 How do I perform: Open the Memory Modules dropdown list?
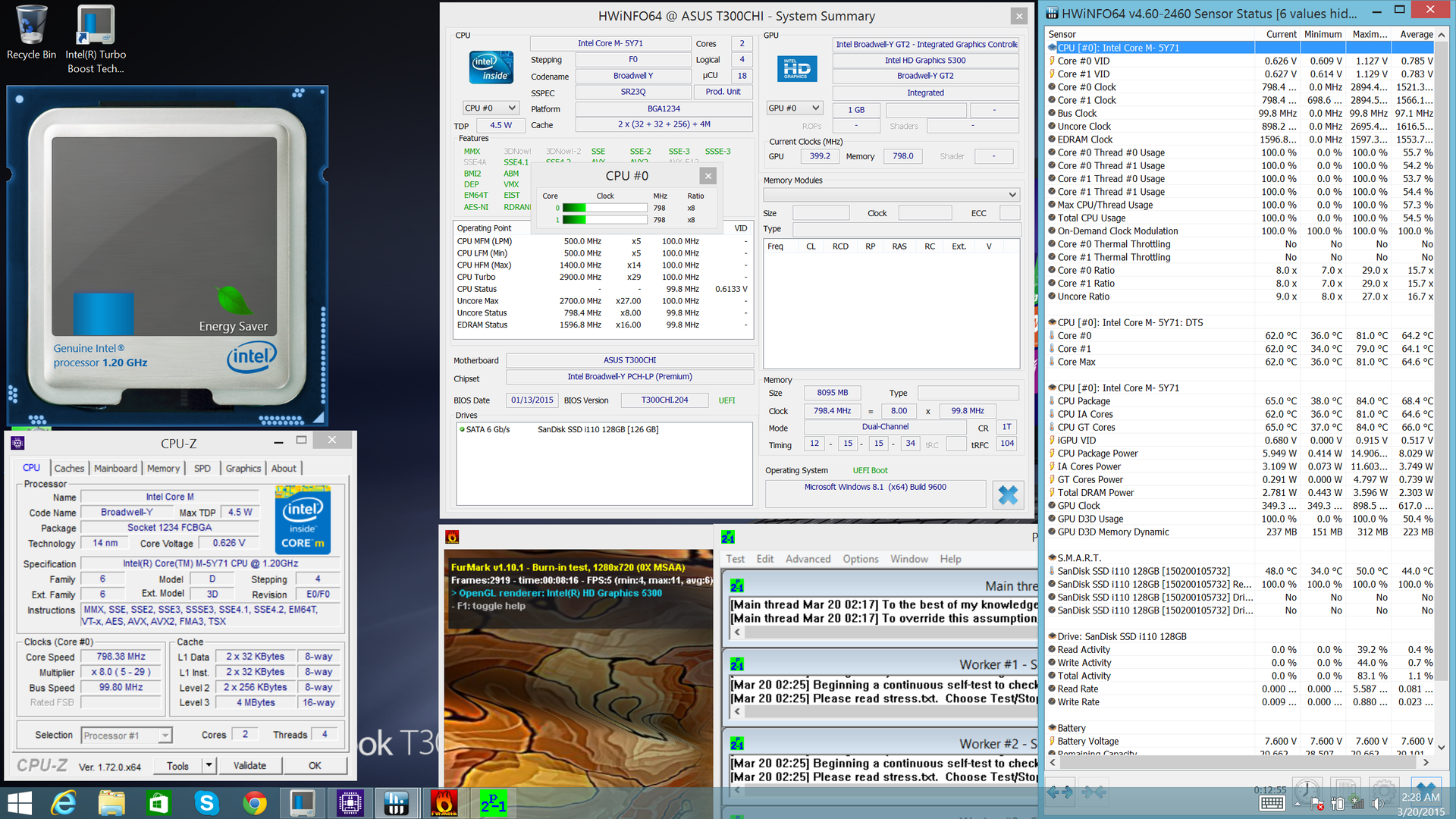(x=1012, y=195)
